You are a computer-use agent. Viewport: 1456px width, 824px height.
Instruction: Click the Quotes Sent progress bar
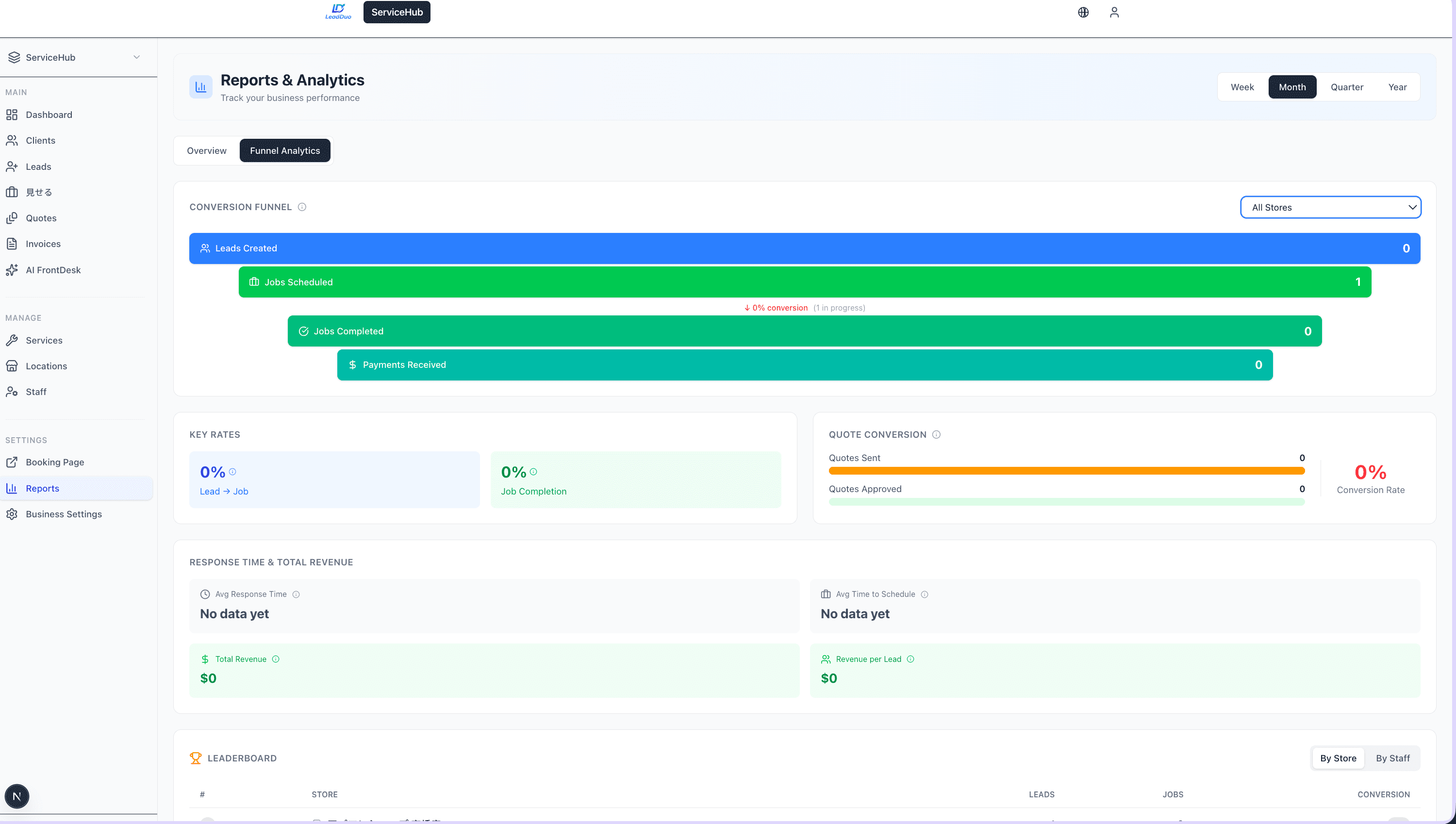click(x=1067, y=470)
